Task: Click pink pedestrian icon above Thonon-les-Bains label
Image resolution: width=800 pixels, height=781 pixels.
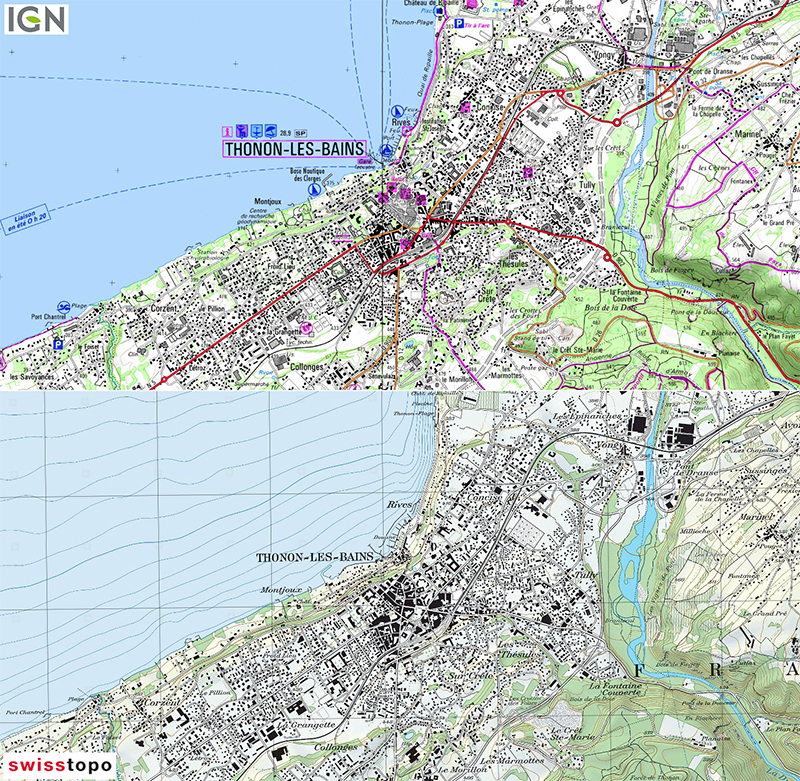Action: click(x=227, y=131)
